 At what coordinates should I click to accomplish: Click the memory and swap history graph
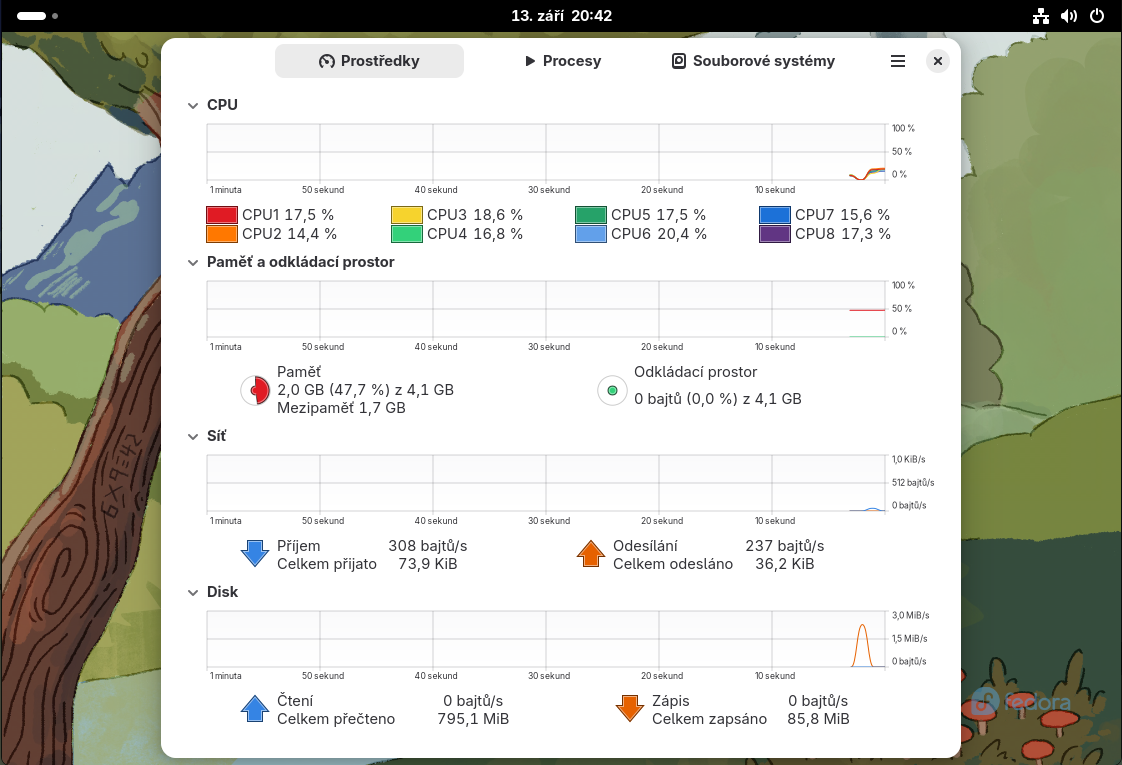[547, 309]
